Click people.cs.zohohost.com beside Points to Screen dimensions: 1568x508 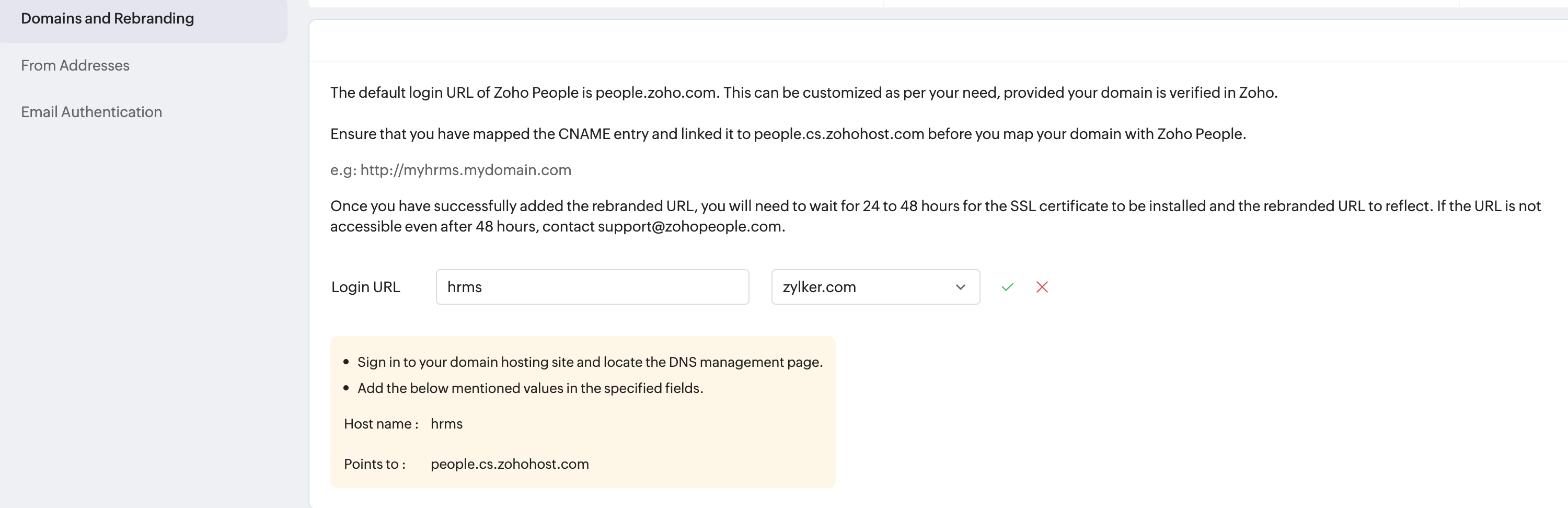tap(510, 464)
